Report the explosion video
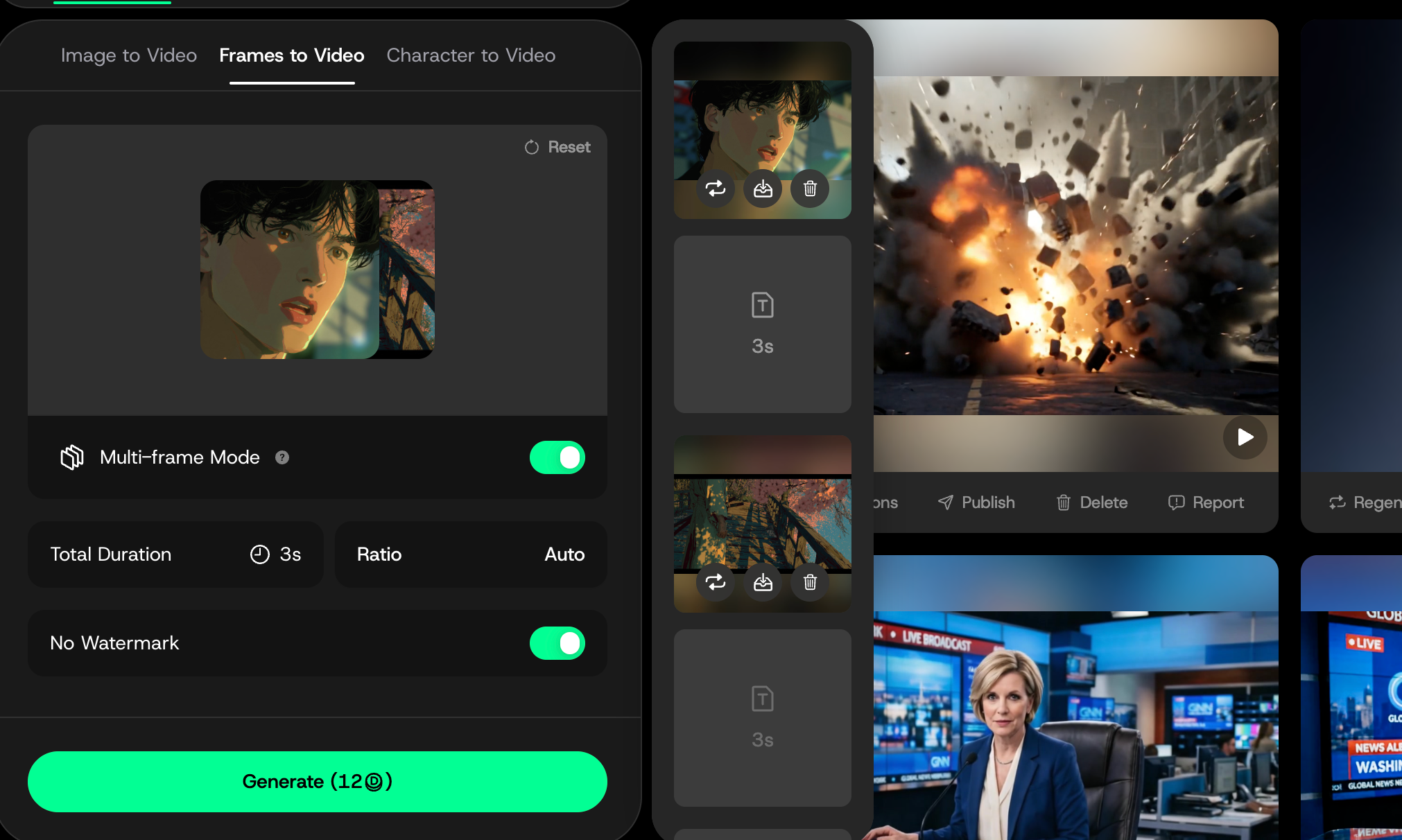The image size is (1402, 840). coord(1206,502)
